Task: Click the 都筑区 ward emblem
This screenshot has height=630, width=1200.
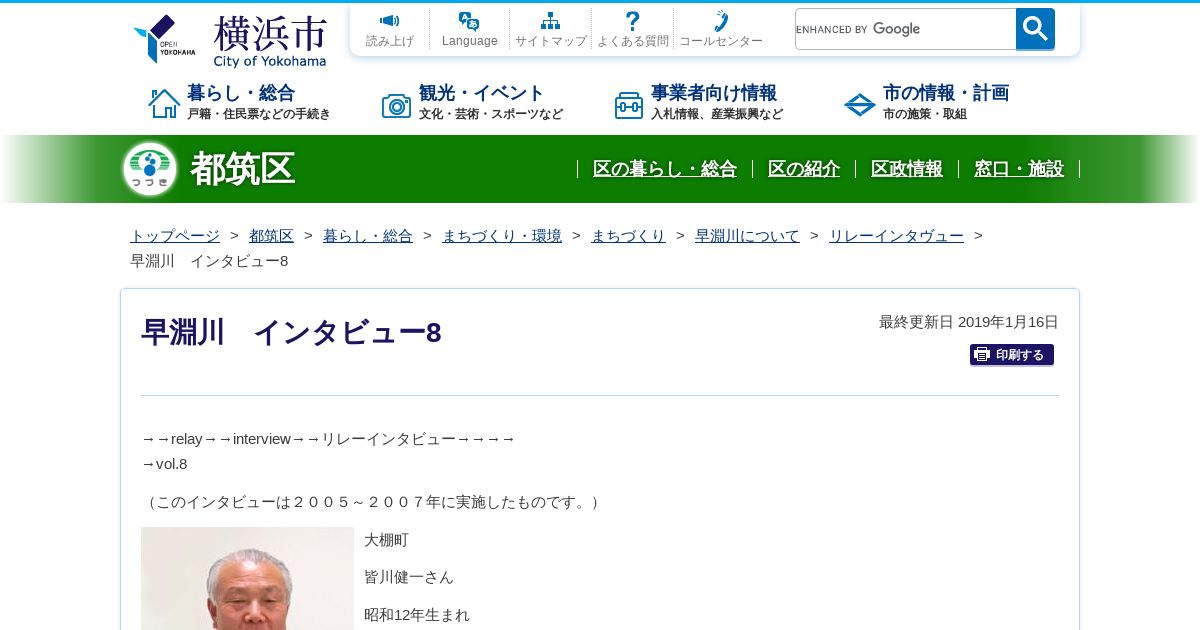Action: 150,168
